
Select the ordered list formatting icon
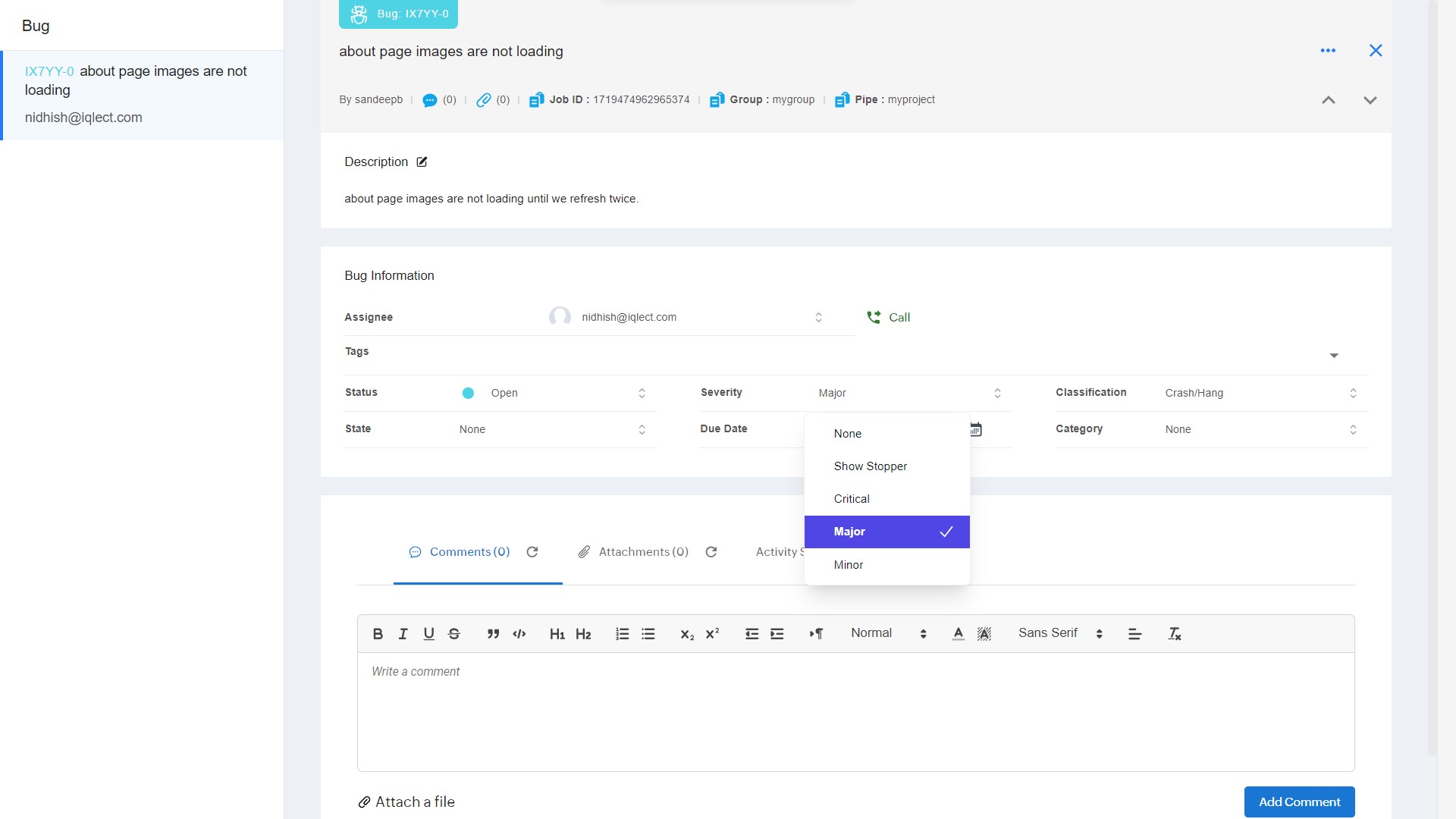click(622, 632)
